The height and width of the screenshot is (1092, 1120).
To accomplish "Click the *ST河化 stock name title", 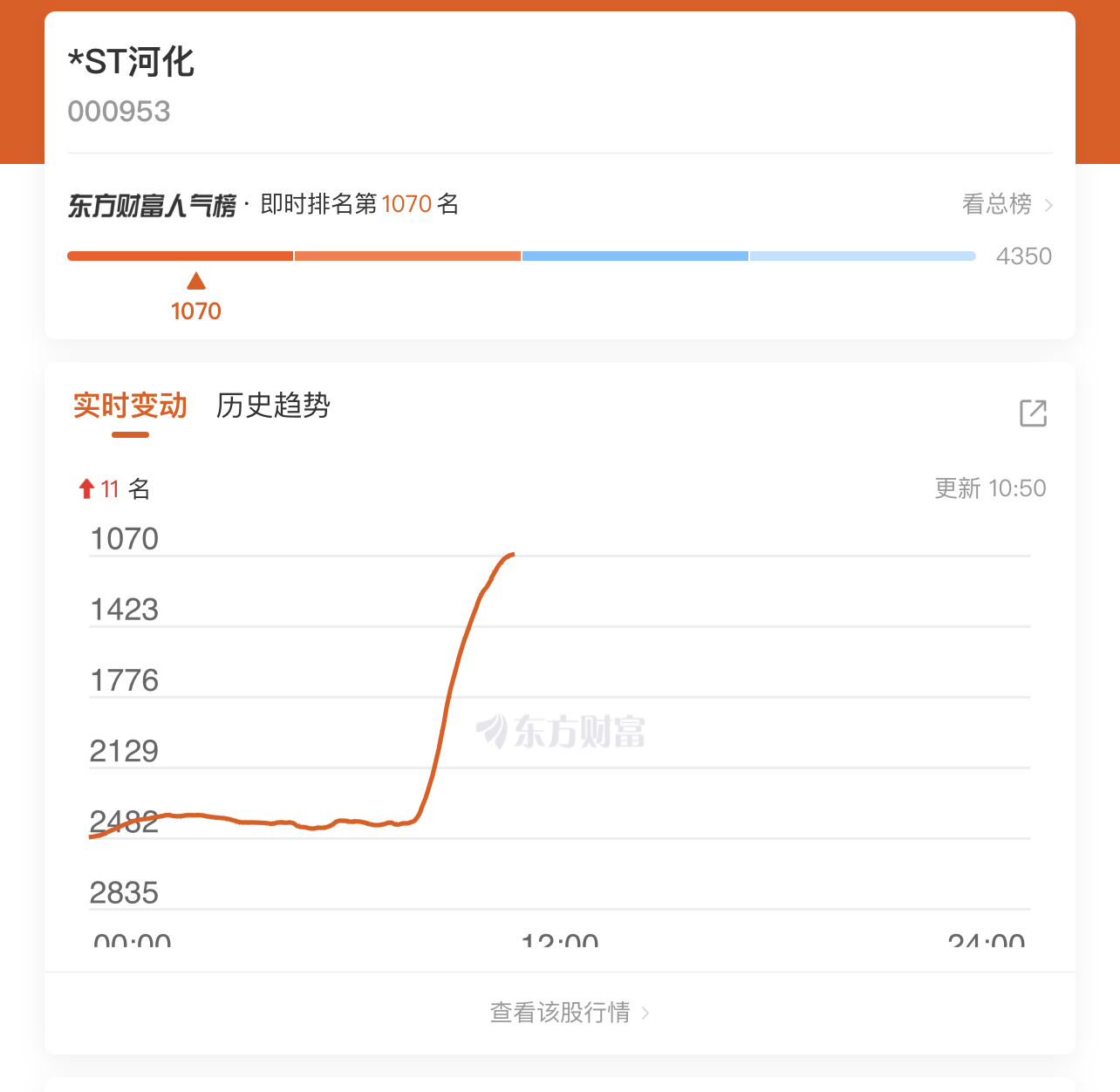I will tap(131, 62).
